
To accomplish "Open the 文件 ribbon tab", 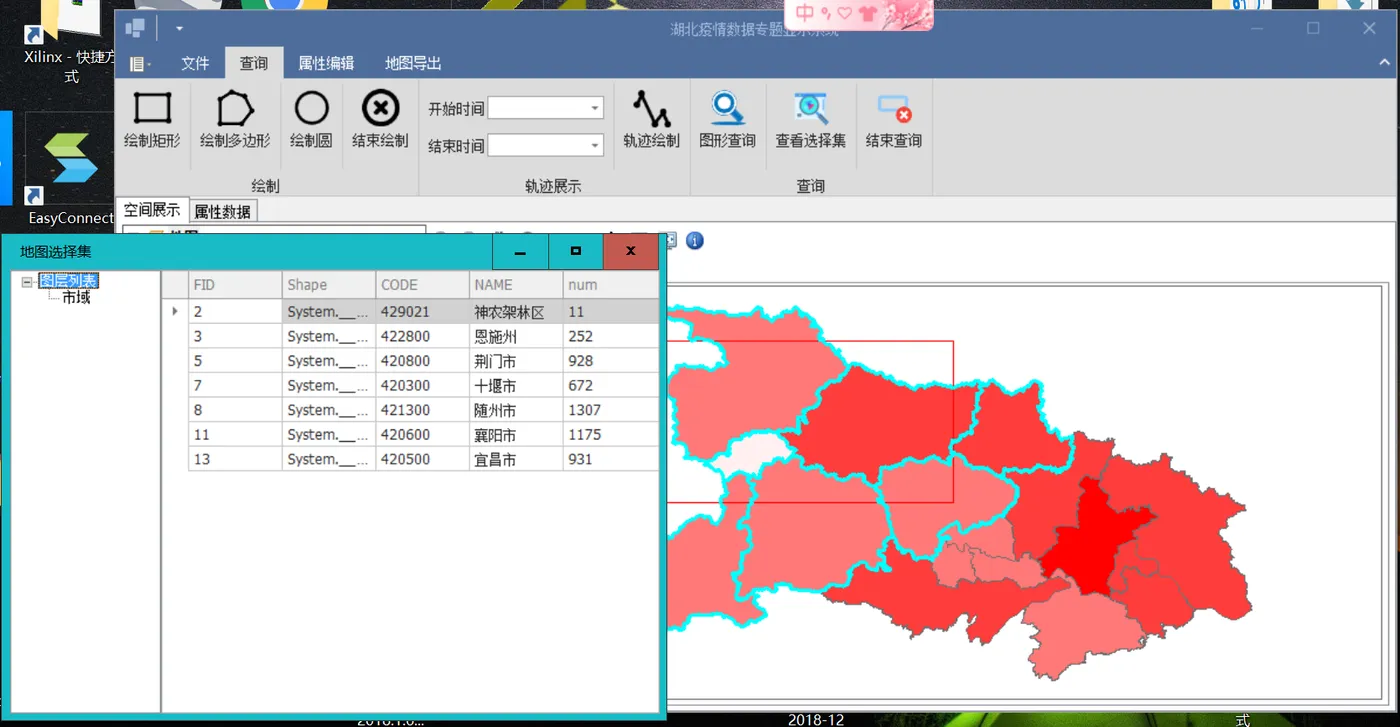I will (x=195, y=63).
